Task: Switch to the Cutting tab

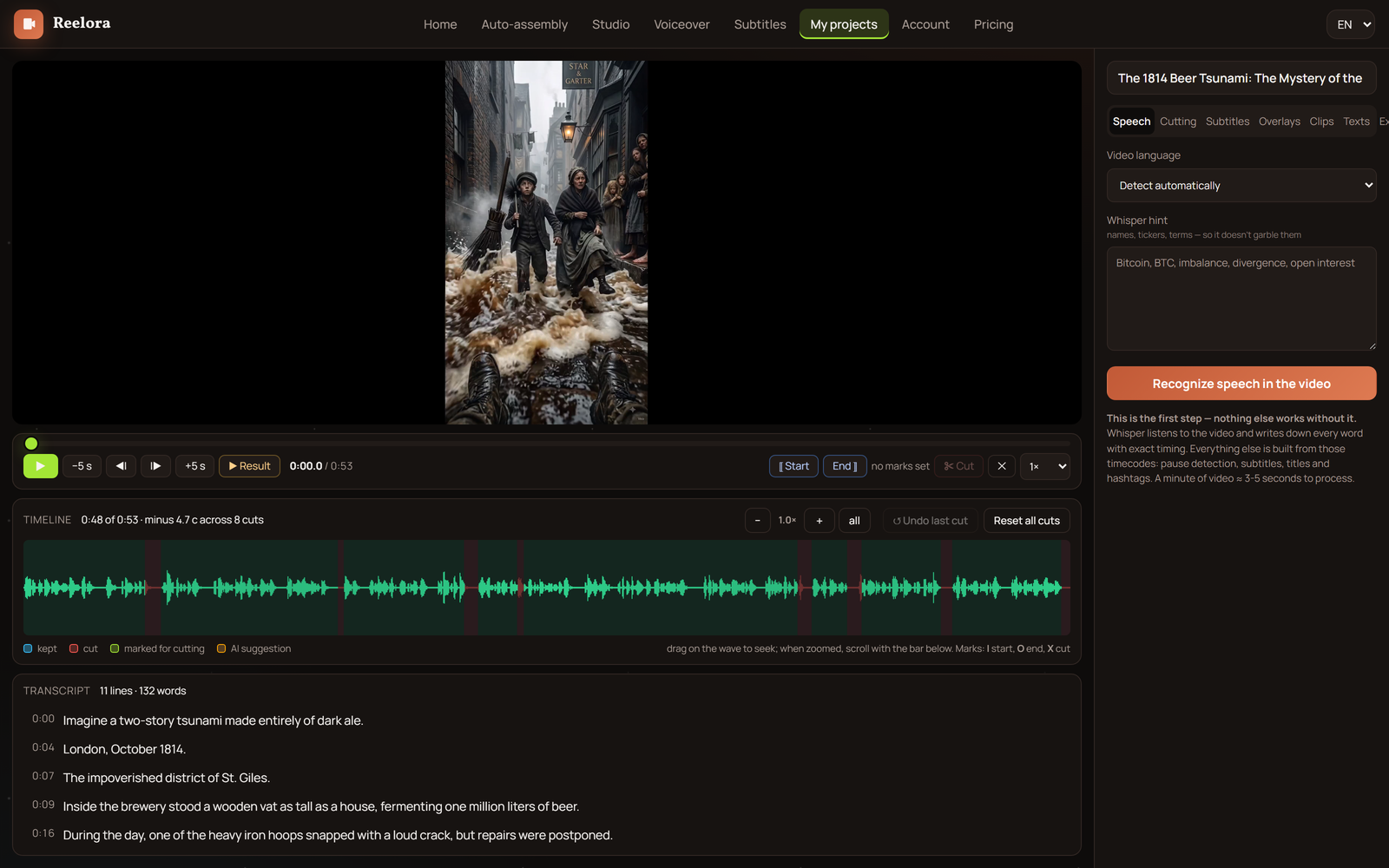Action: click(1178, 122)
